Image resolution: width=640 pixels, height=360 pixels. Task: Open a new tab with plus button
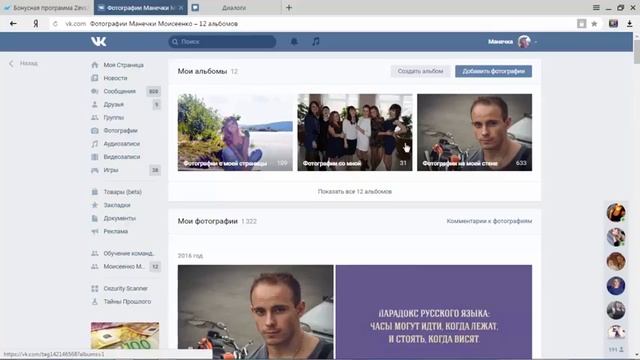289,7
